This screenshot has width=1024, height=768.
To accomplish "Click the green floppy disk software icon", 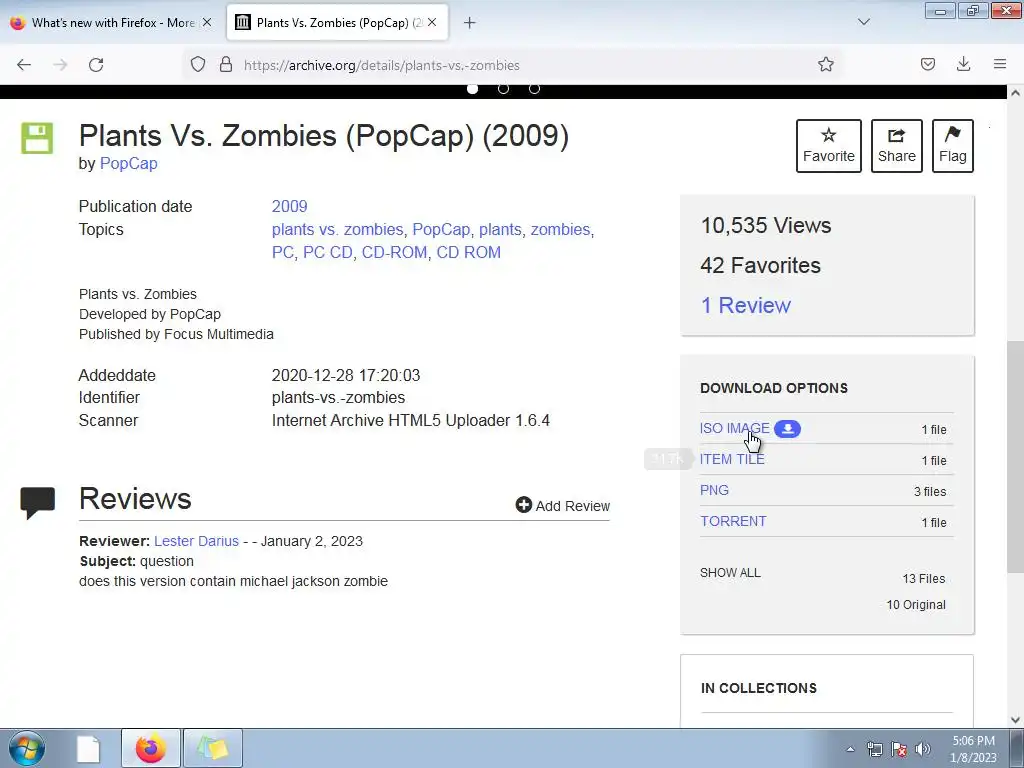I will (37, 138).
